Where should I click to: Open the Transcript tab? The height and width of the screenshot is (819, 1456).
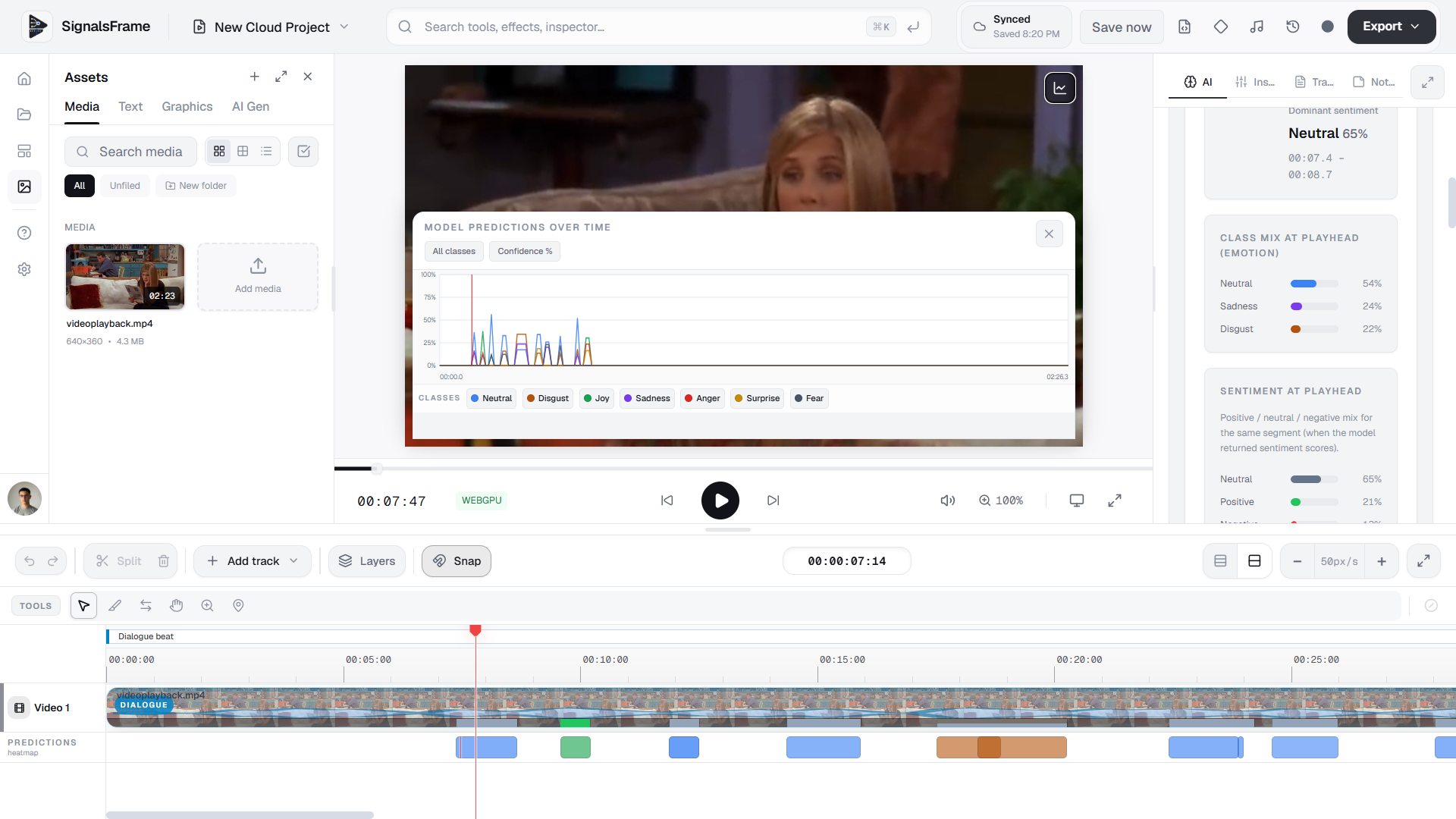[1313, 82]
